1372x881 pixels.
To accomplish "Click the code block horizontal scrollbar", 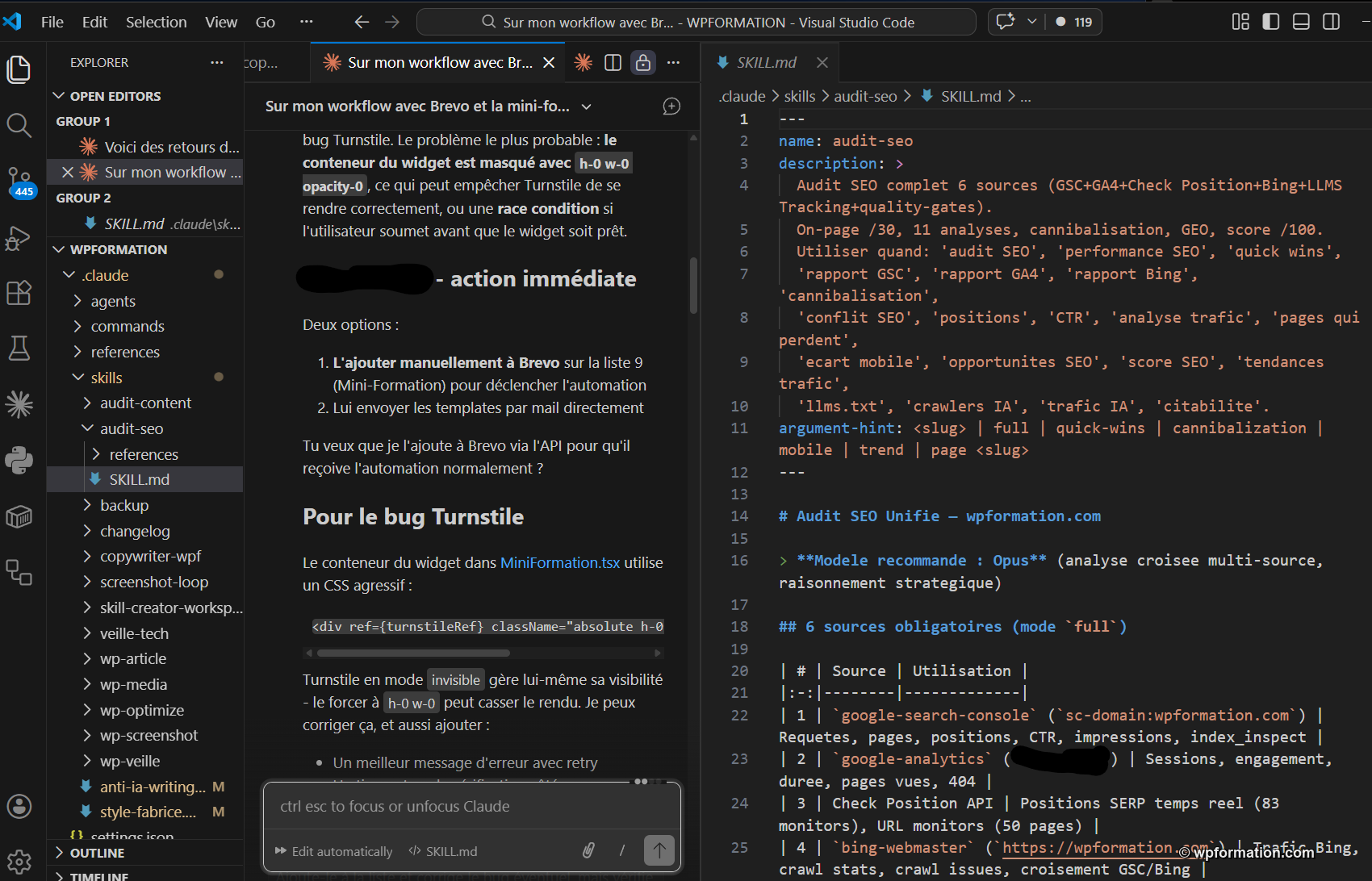I will (x=413, y=653).
